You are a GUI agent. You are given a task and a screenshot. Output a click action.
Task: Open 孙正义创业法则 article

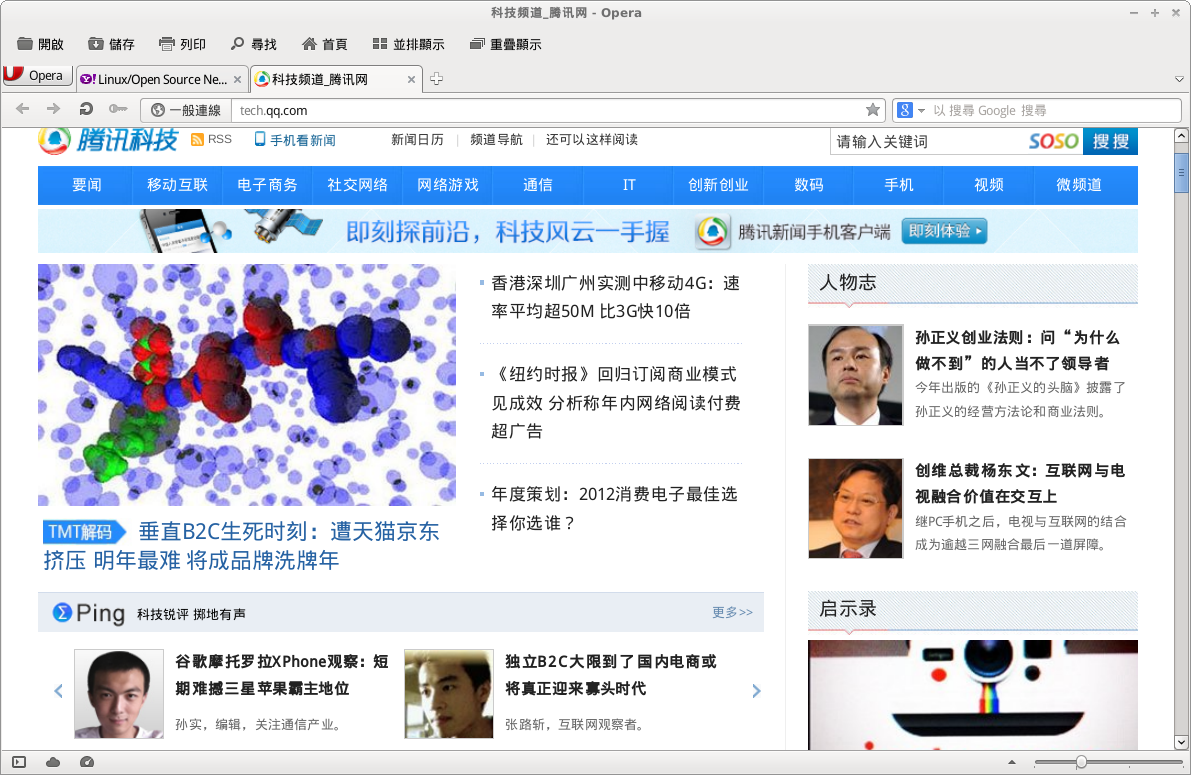click(x=1017, y=350)
